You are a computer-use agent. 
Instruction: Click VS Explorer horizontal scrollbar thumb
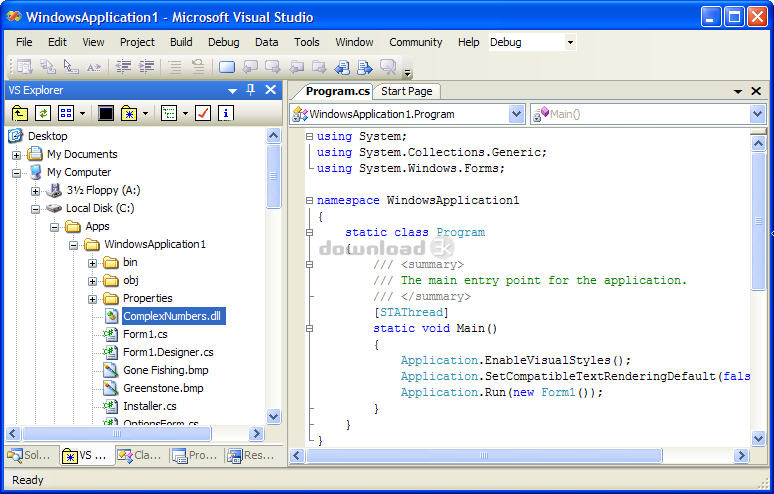[117, 434]
